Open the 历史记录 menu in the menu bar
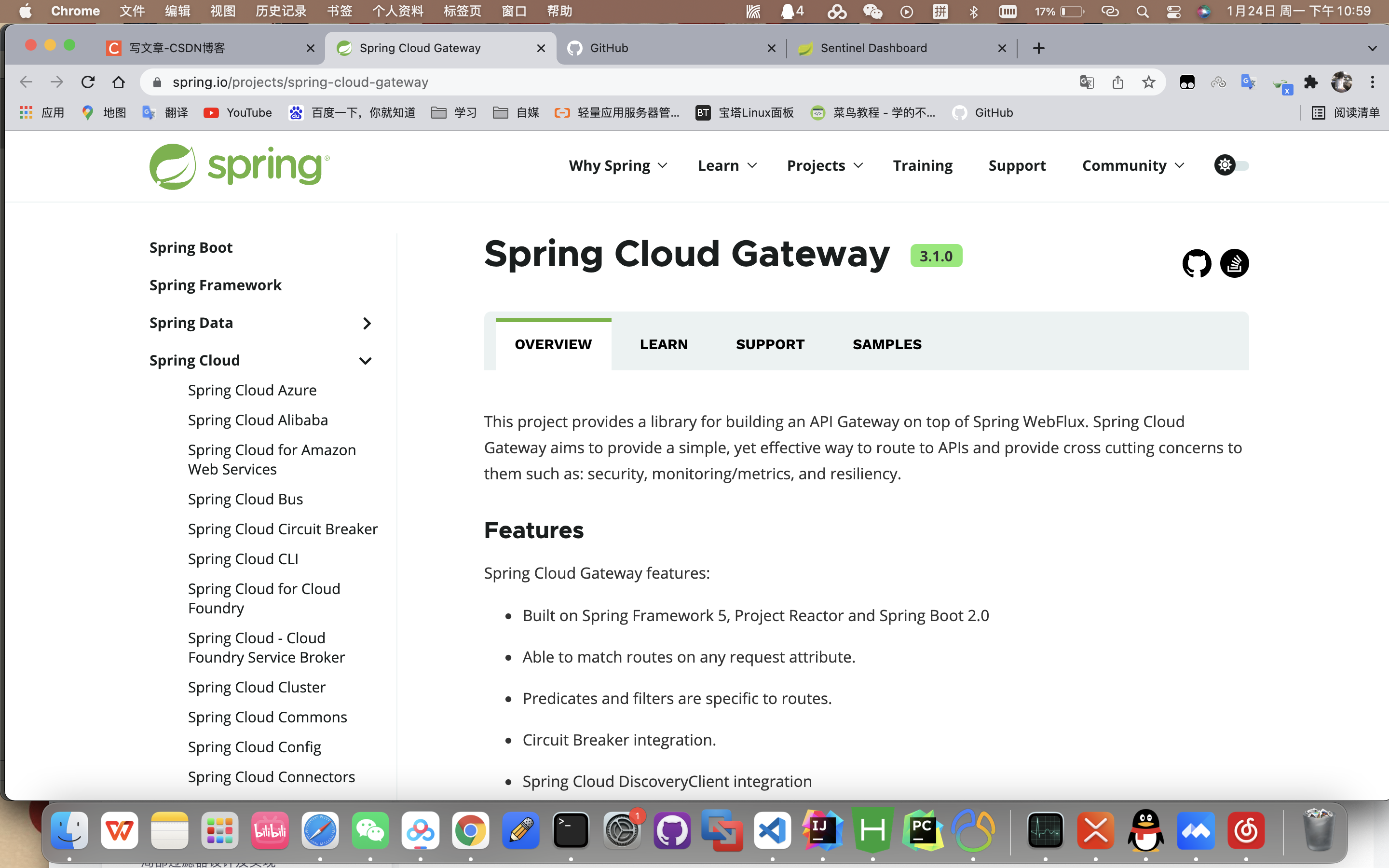 [x=281, y=11]
